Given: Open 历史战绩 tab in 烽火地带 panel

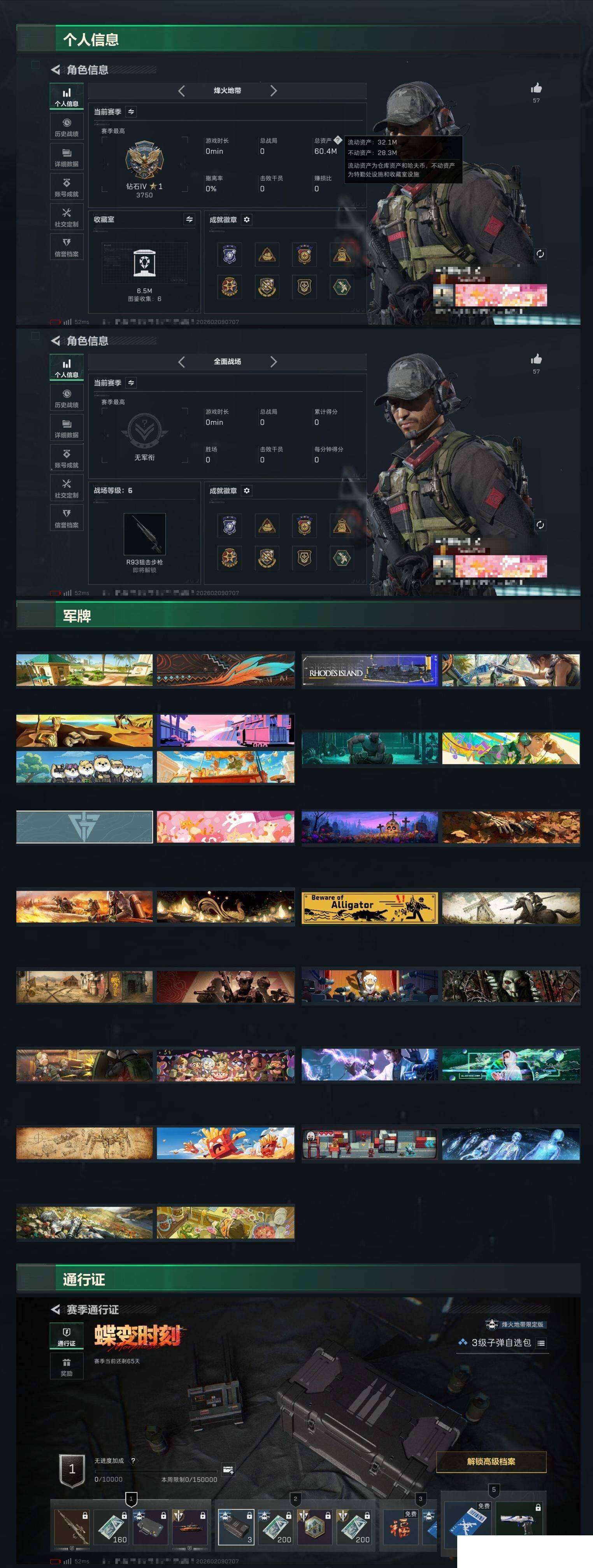Looking at the screenshot, I should pos(67,127).
